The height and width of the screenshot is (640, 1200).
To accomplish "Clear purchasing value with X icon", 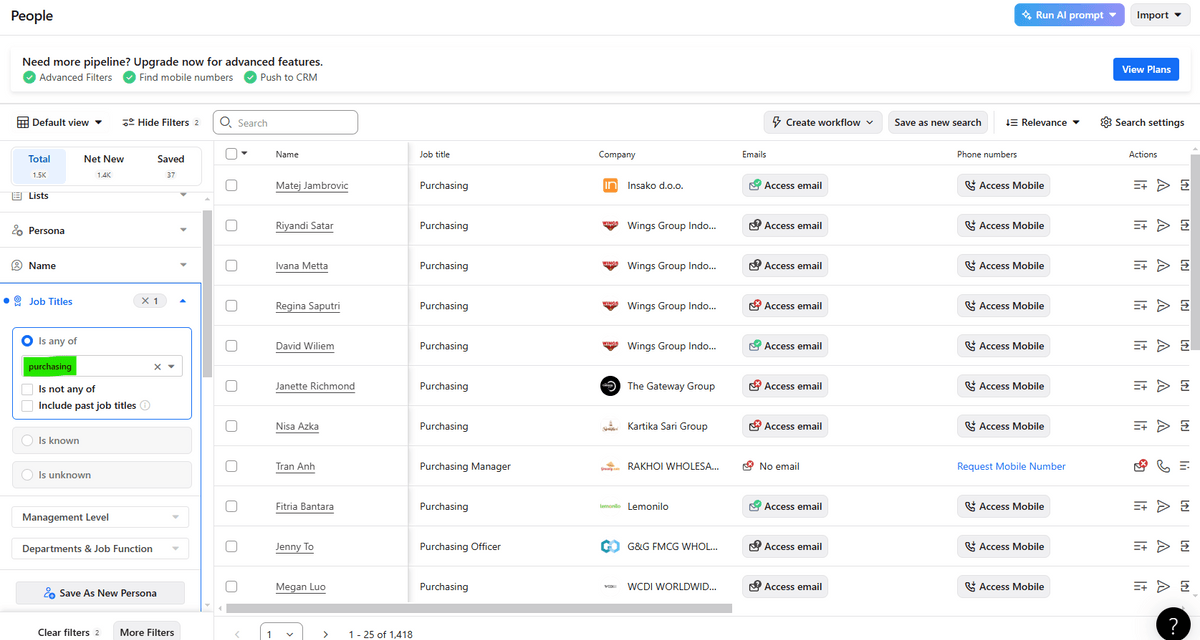I will pos(157,367).
